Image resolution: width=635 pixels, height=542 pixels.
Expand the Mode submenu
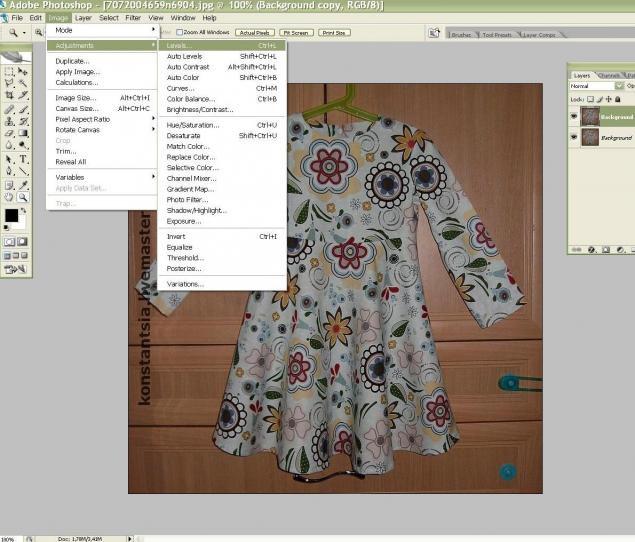point(102,30)
